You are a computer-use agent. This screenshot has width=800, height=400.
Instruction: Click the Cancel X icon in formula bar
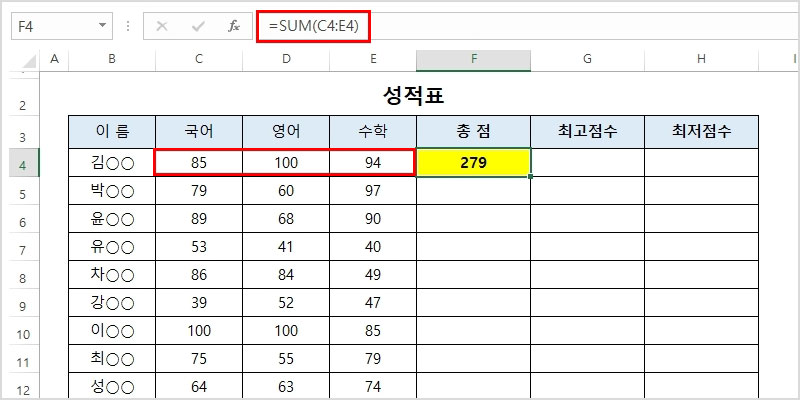tap(162, 26)
